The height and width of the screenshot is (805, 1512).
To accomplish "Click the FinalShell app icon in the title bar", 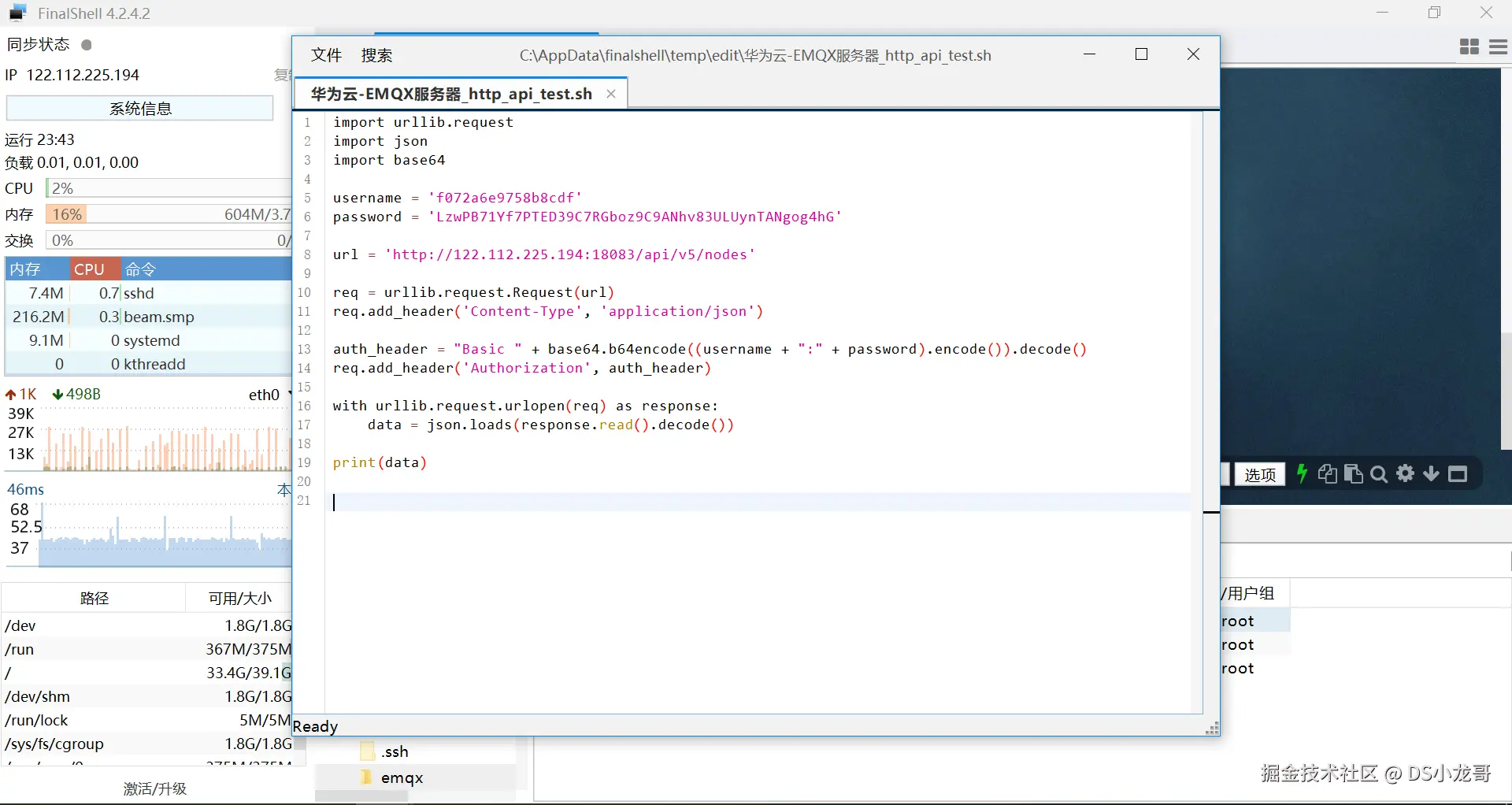I will [17, 13].
